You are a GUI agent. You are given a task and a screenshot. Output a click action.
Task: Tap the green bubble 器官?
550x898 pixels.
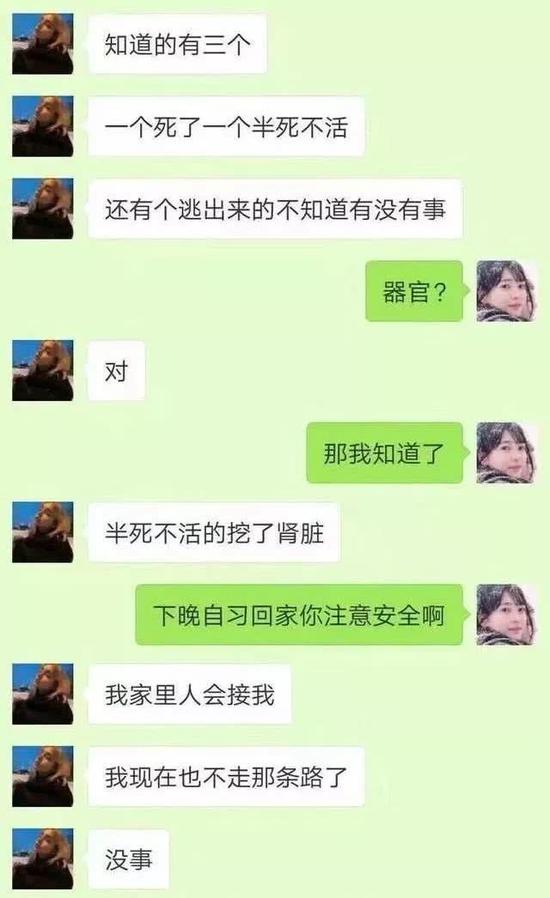click(414, 291)
